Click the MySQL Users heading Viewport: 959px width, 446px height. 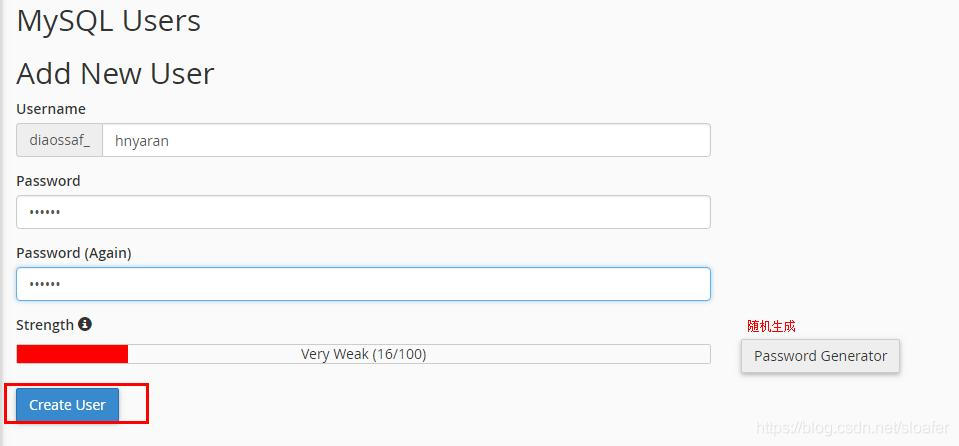click(x=108, y=21)
